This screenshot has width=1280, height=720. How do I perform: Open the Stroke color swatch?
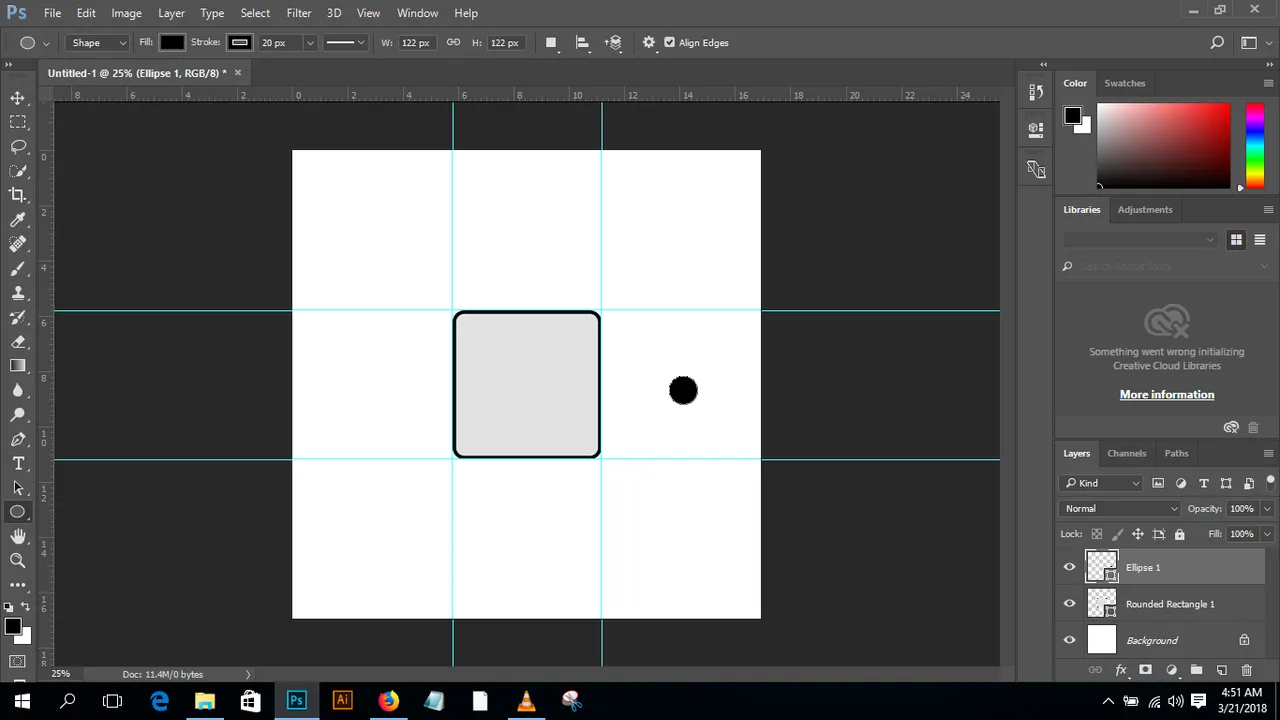pos(239,42)
